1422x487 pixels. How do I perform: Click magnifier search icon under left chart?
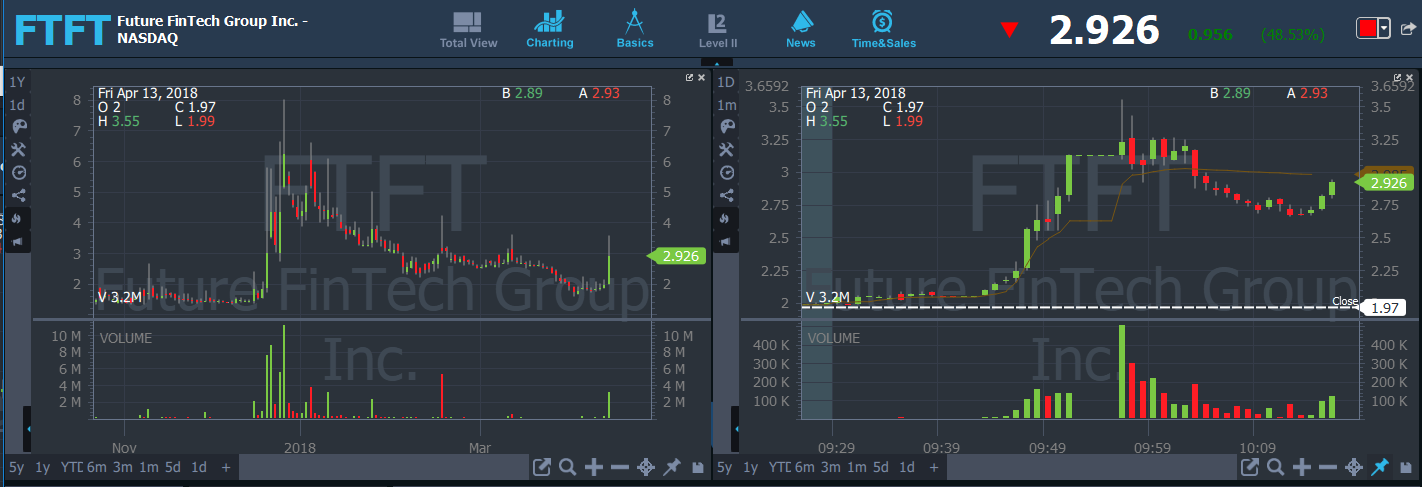point(567,467)
